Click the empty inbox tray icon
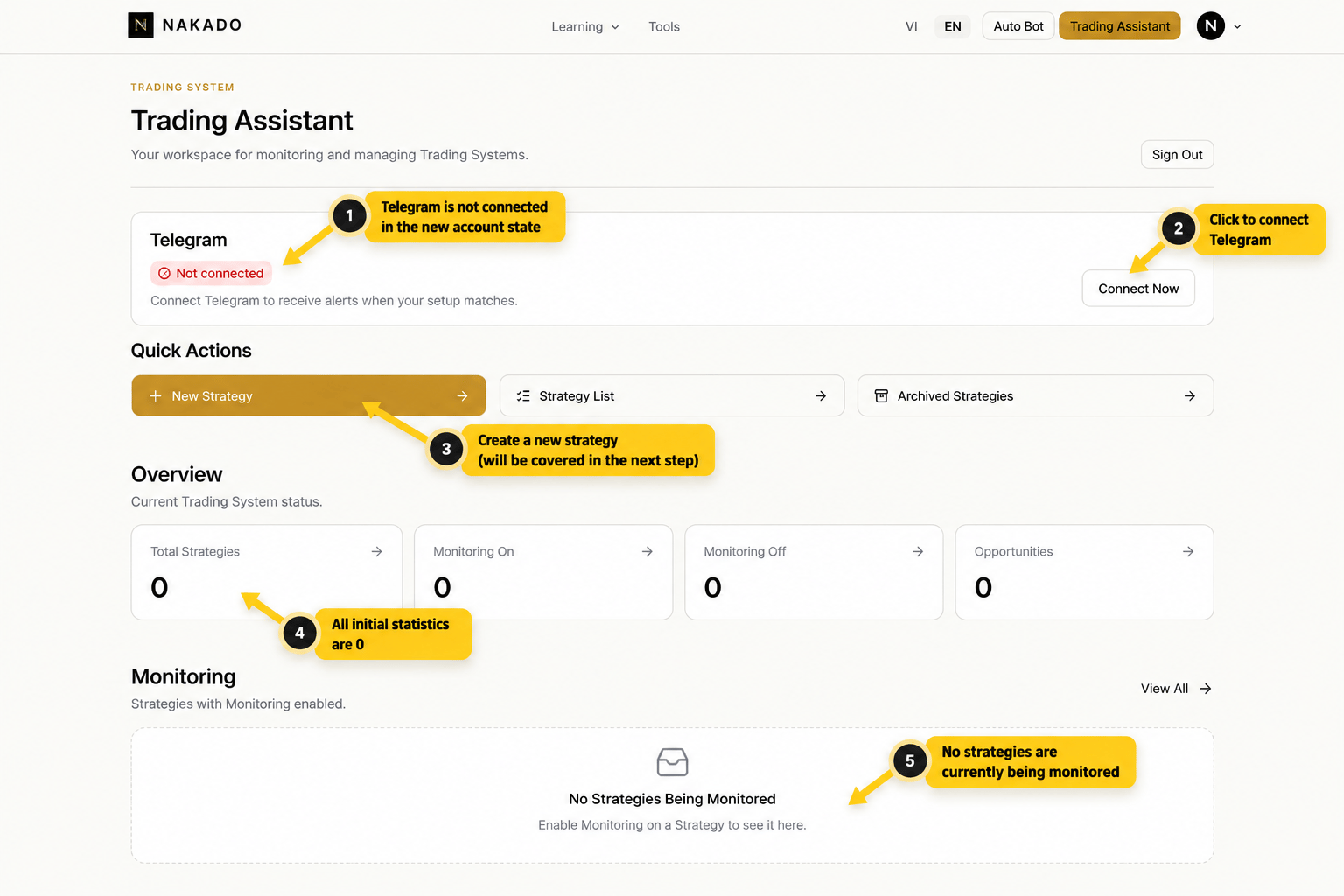 pos(672,762)
